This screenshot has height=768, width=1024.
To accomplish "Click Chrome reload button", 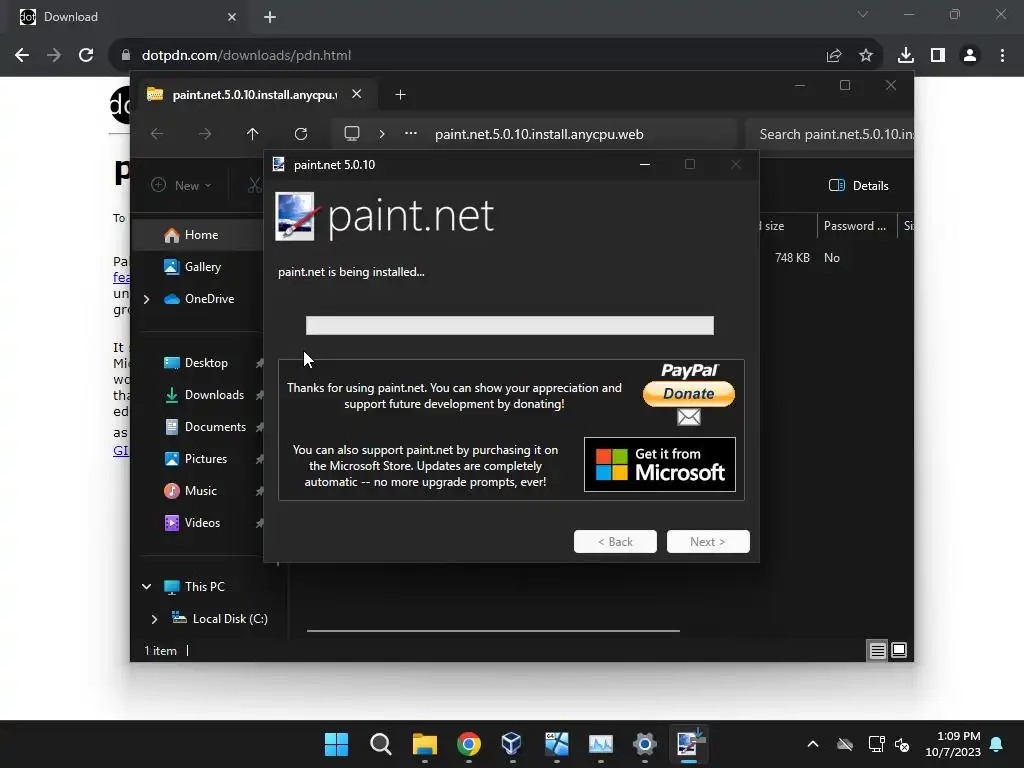I will point(86,56).
